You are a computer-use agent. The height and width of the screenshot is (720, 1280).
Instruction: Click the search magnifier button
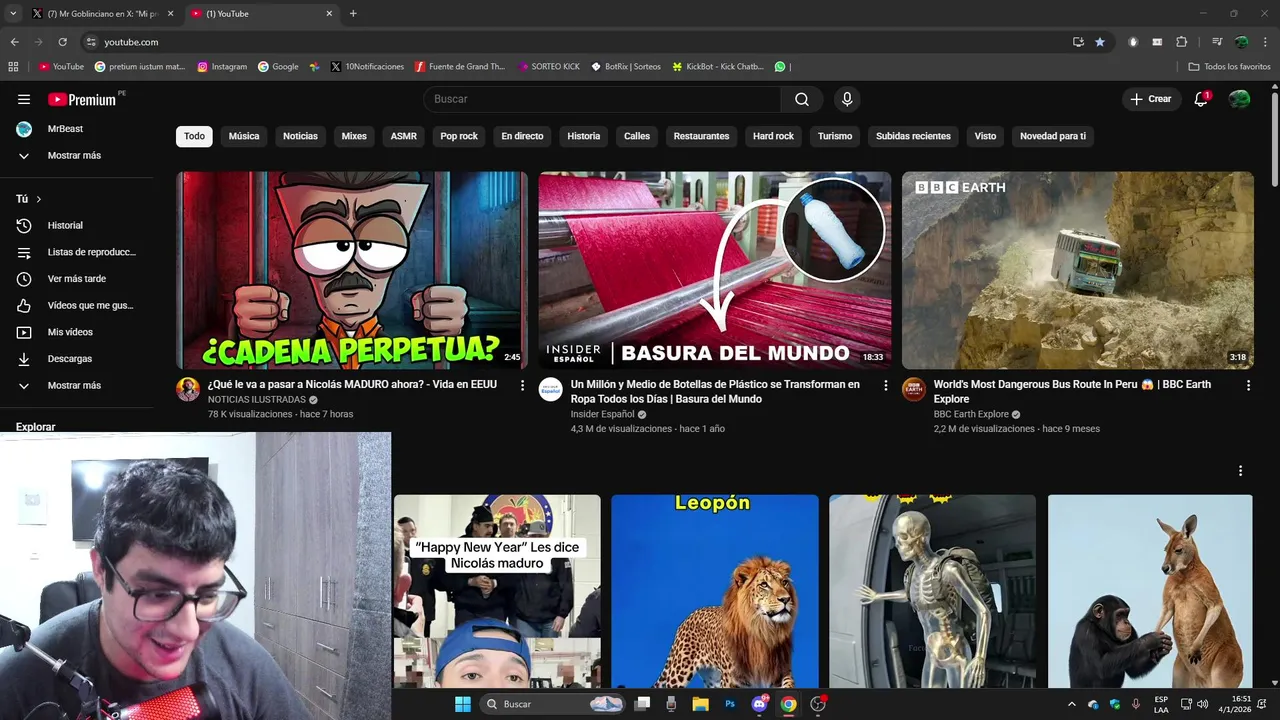(x=802, y=99)
